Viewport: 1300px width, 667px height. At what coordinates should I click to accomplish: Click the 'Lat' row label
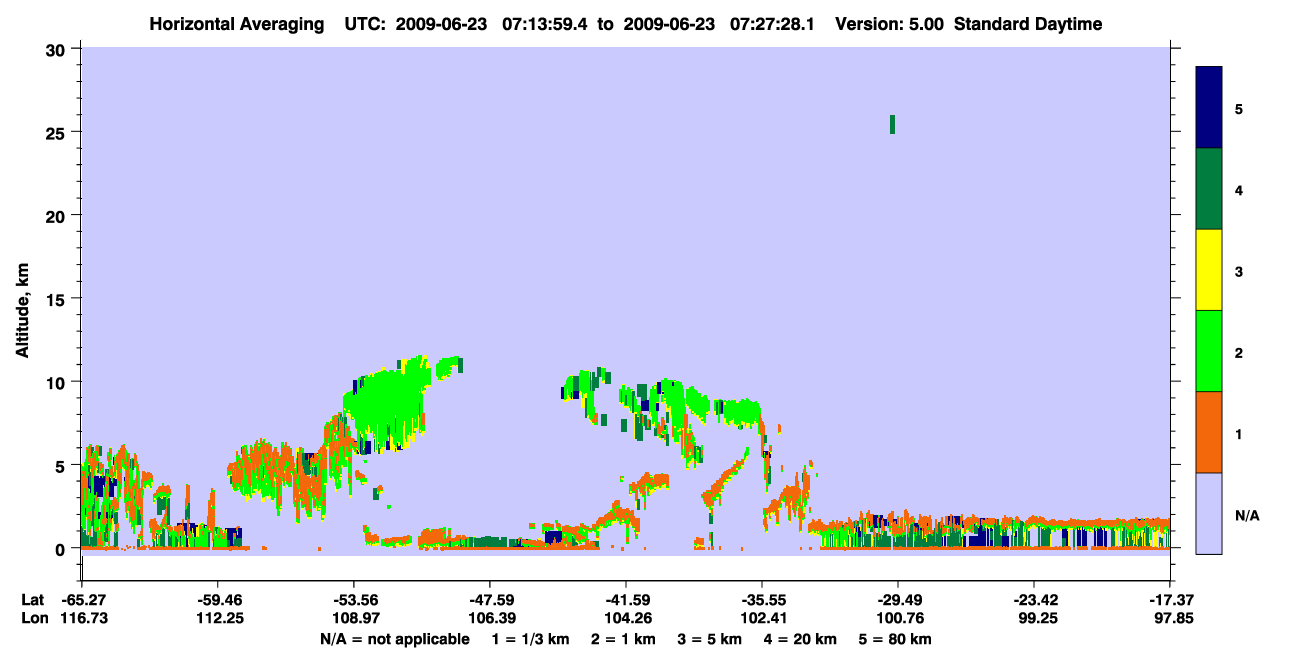tap(32, 600)
